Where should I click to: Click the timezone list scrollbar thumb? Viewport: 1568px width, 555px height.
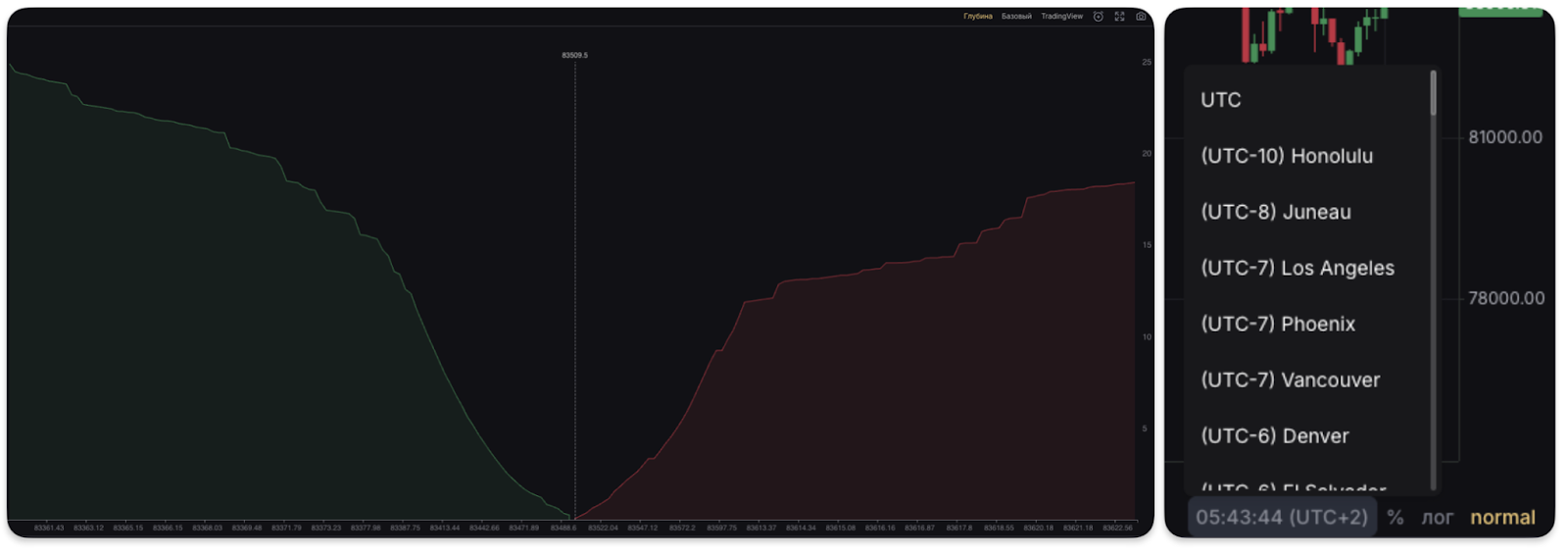pos(1433,93)
